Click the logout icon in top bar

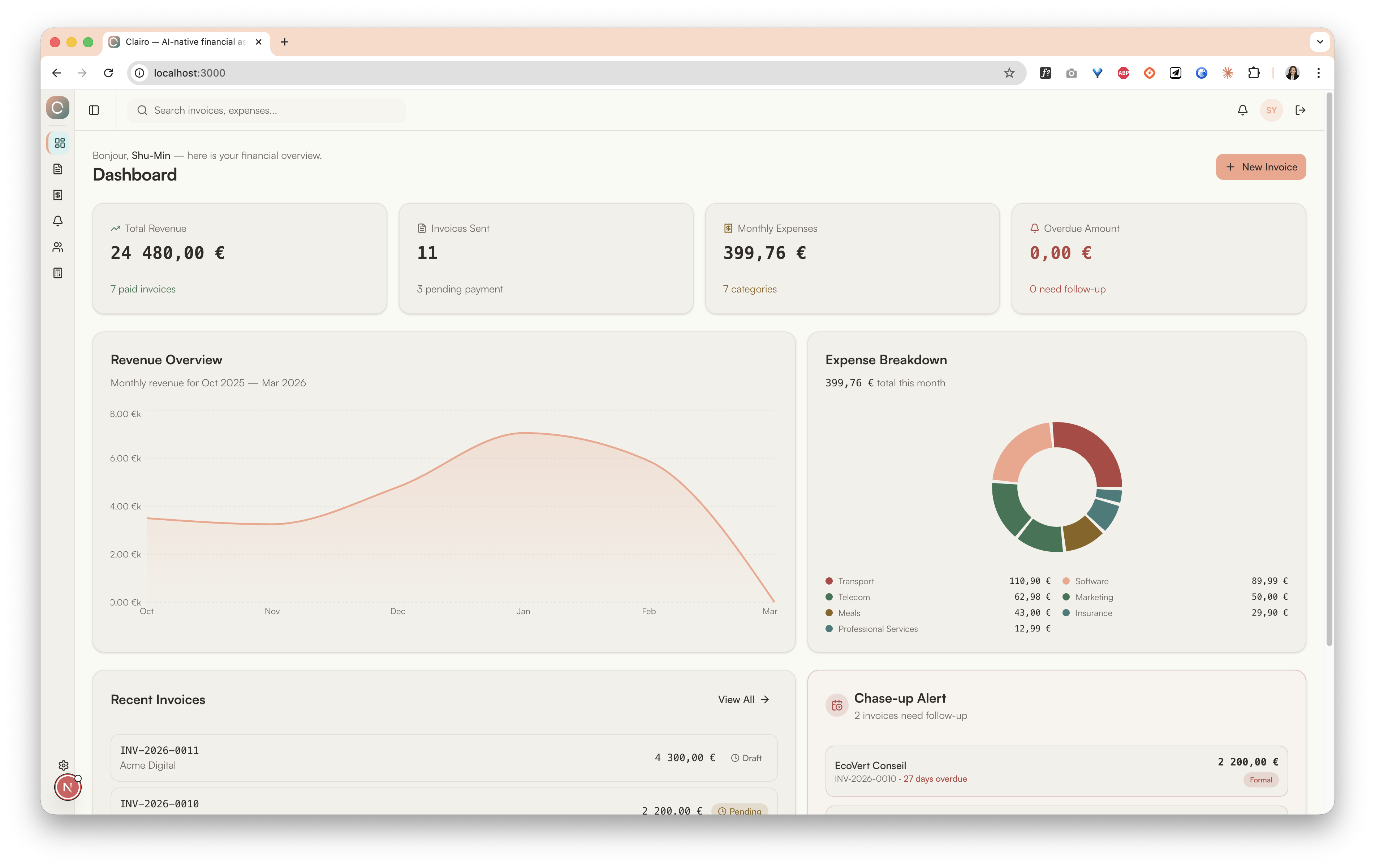(x=1301, y=110)
